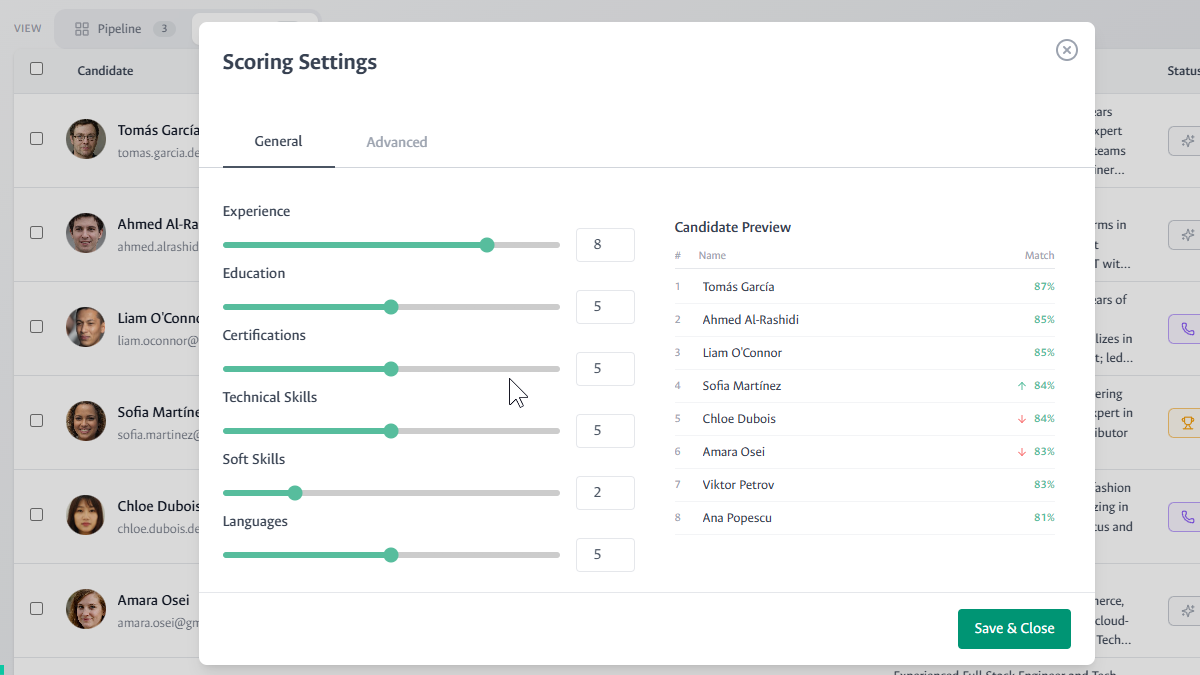1200x675 pixels.
Task: Click the Save & Close button
Action: point(1014,628)
